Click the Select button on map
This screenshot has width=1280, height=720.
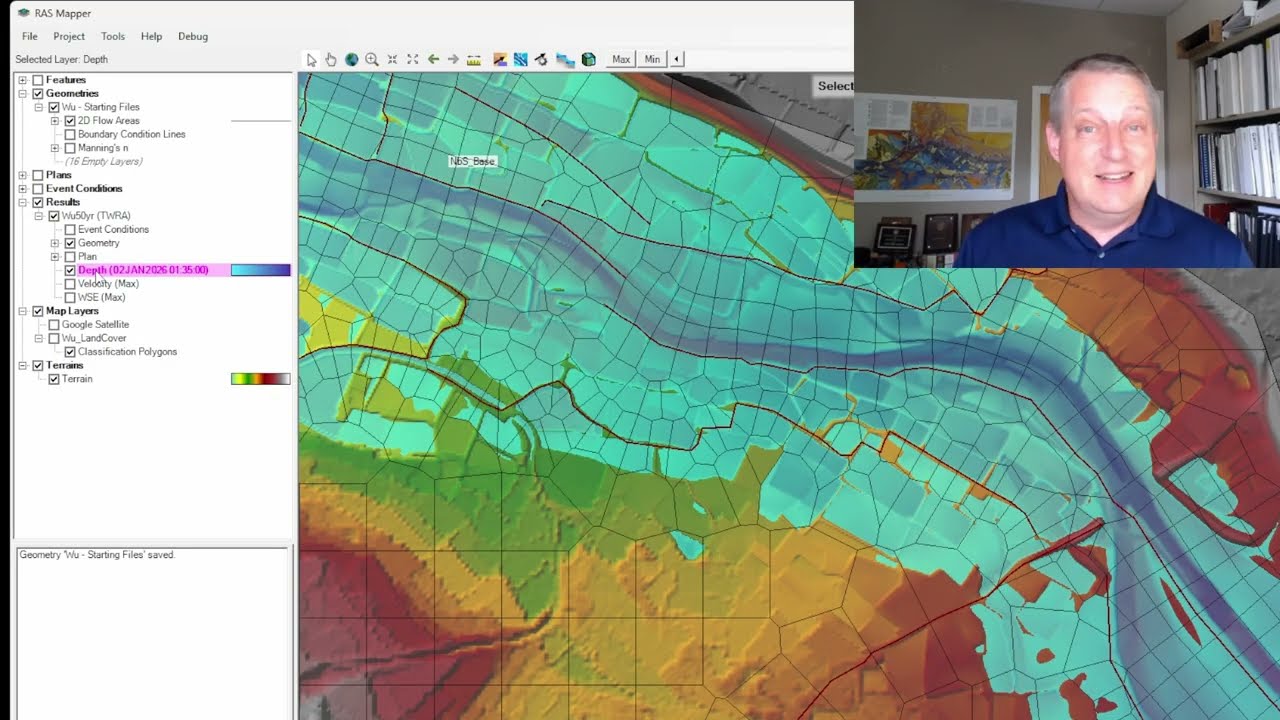835,86
